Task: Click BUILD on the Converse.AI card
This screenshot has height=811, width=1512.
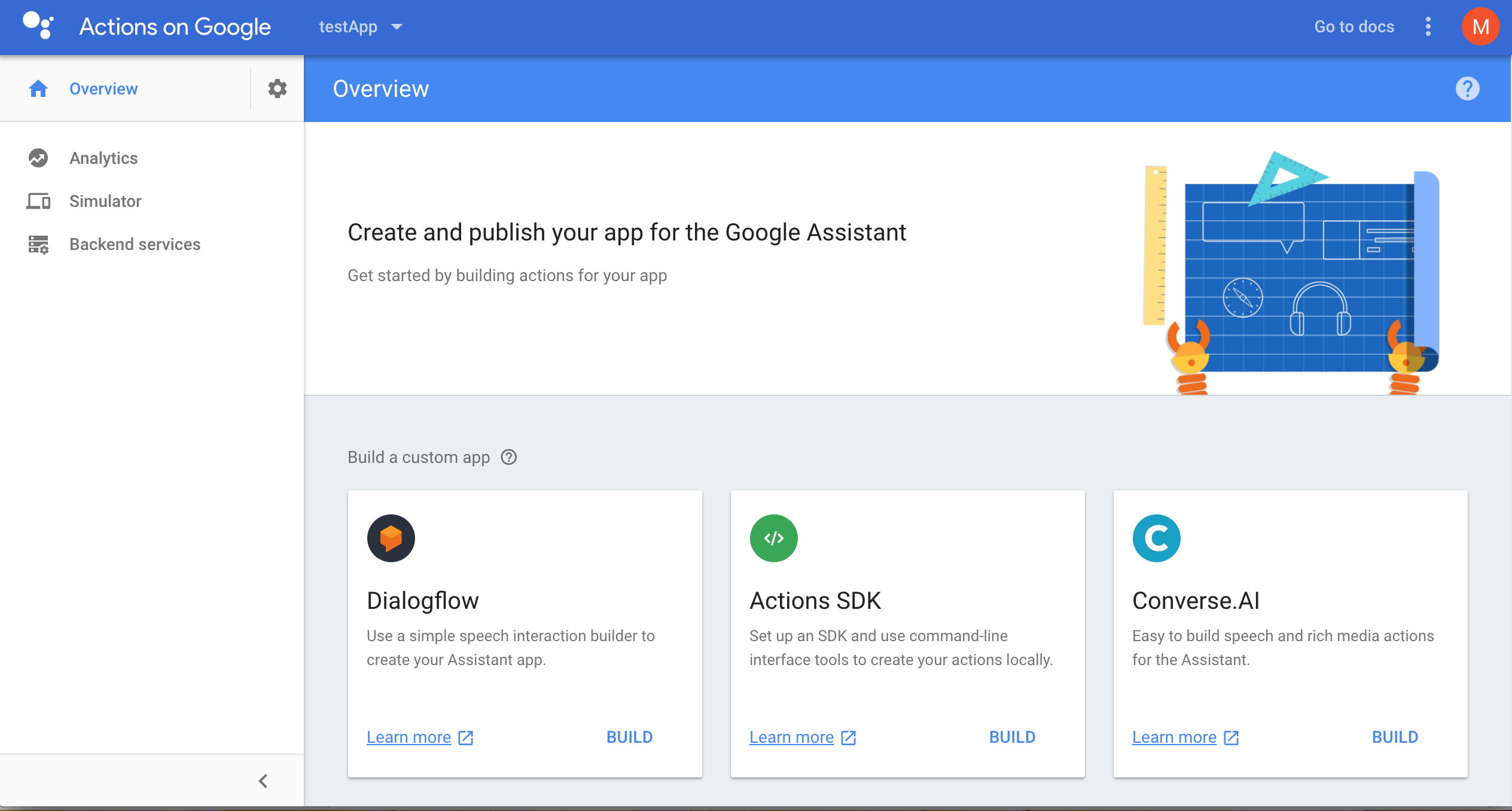Action: pos(1395,737)
